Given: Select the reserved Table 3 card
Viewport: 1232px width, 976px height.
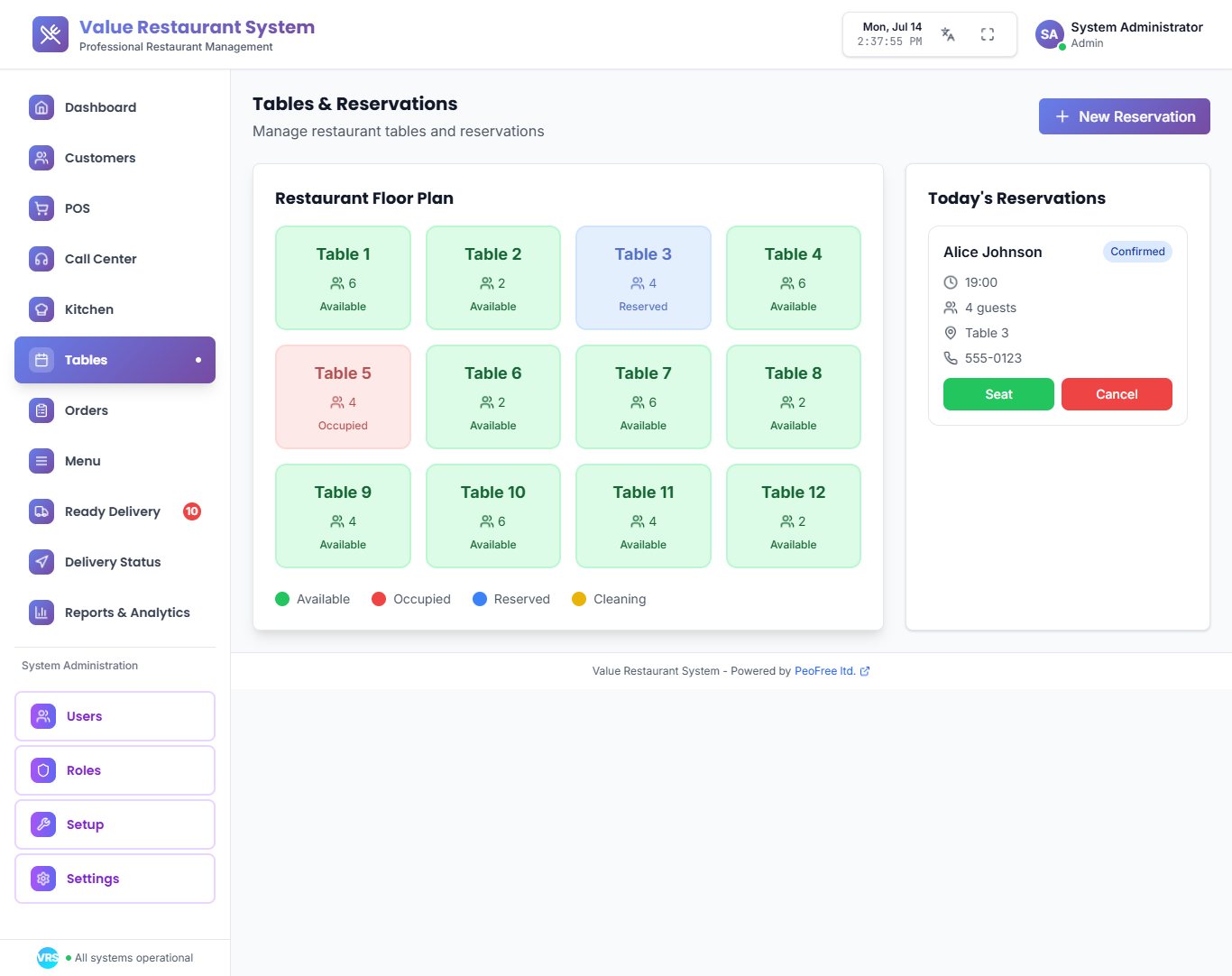Looking at the screenshot, I should click(643, 278).
